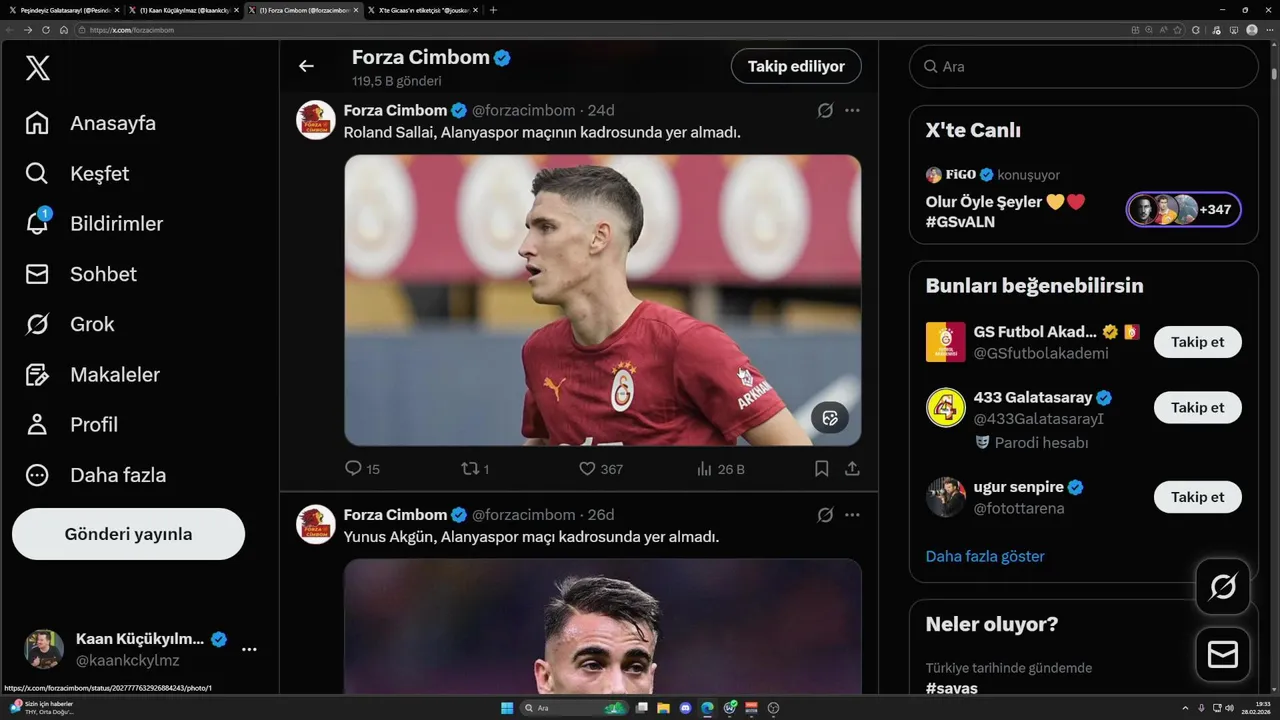This screenshot has height=720, width=1280.
Task: Go back using the arrow beside Forza Cimbom
Action: [306, 66]
